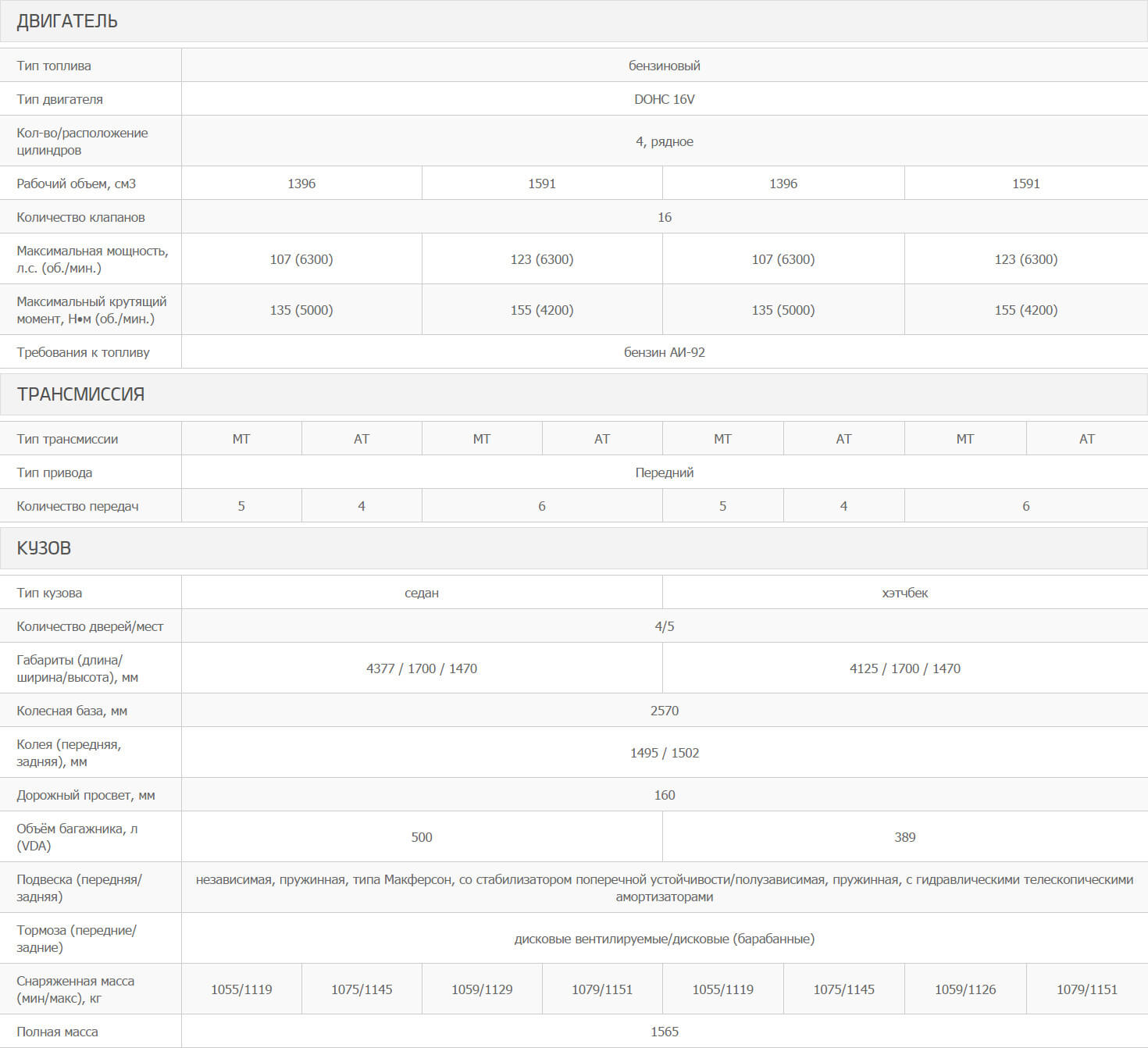
Task: Select the 'Количество клапанов' label
Action: tap(80, 217)
